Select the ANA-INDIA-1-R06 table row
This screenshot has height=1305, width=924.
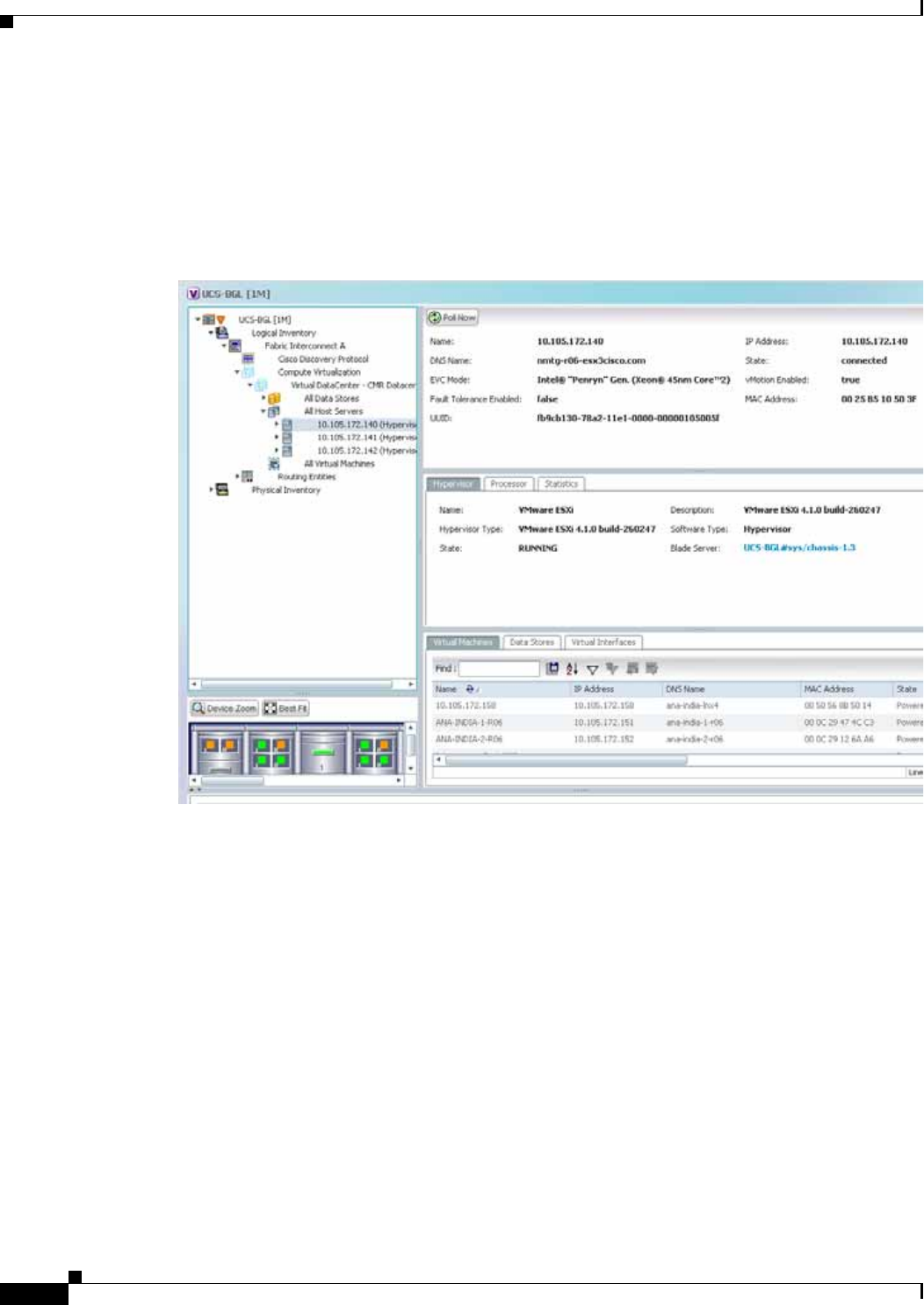pyautogui.click(x=677, y=722)
